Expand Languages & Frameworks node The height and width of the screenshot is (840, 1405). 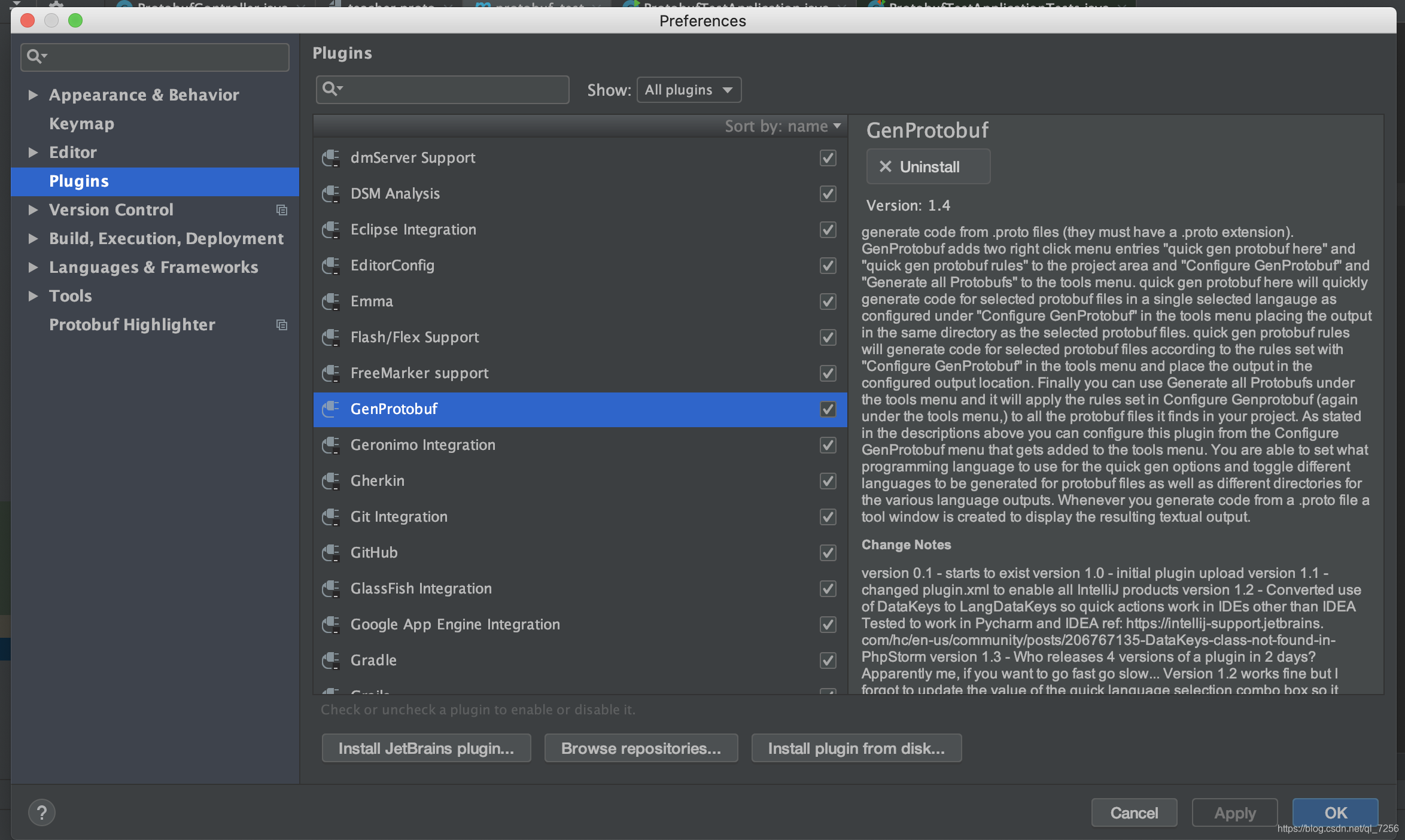33,267
